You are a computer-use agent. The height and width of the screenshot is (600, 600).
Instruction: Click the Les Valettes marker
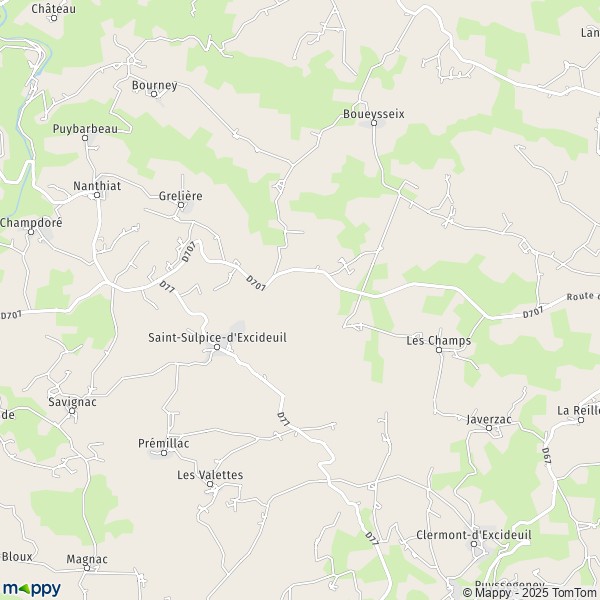pos(210,484)
